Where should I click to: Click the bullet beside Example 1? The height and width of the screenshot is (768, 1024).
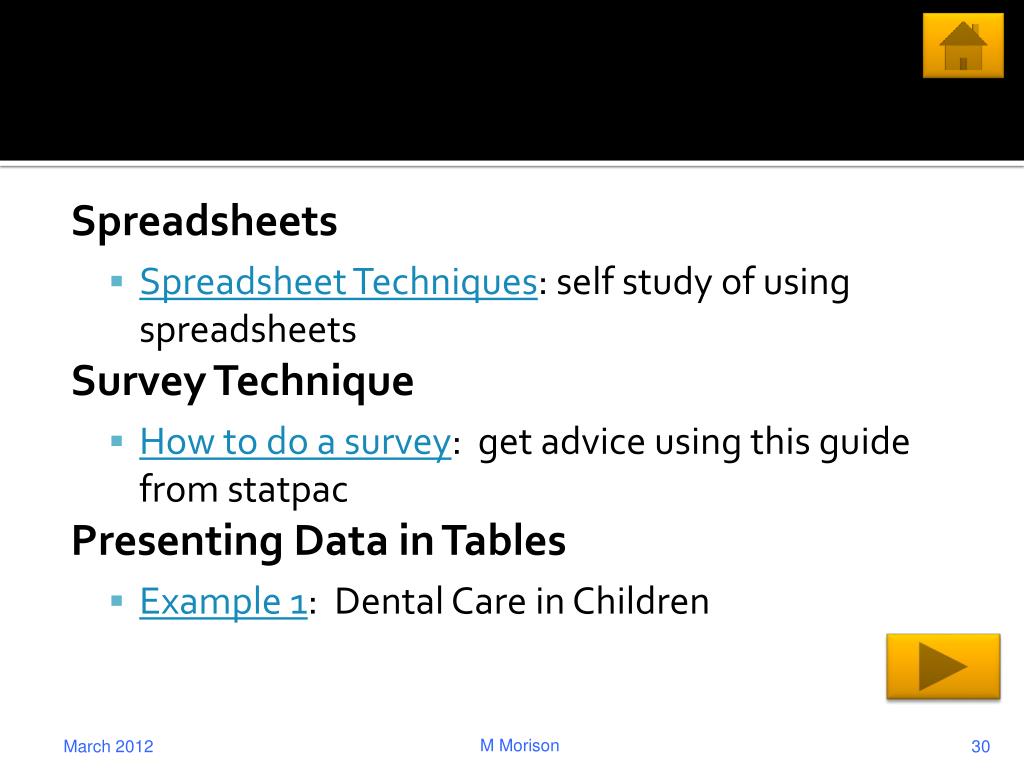click(x=117, y=601)
